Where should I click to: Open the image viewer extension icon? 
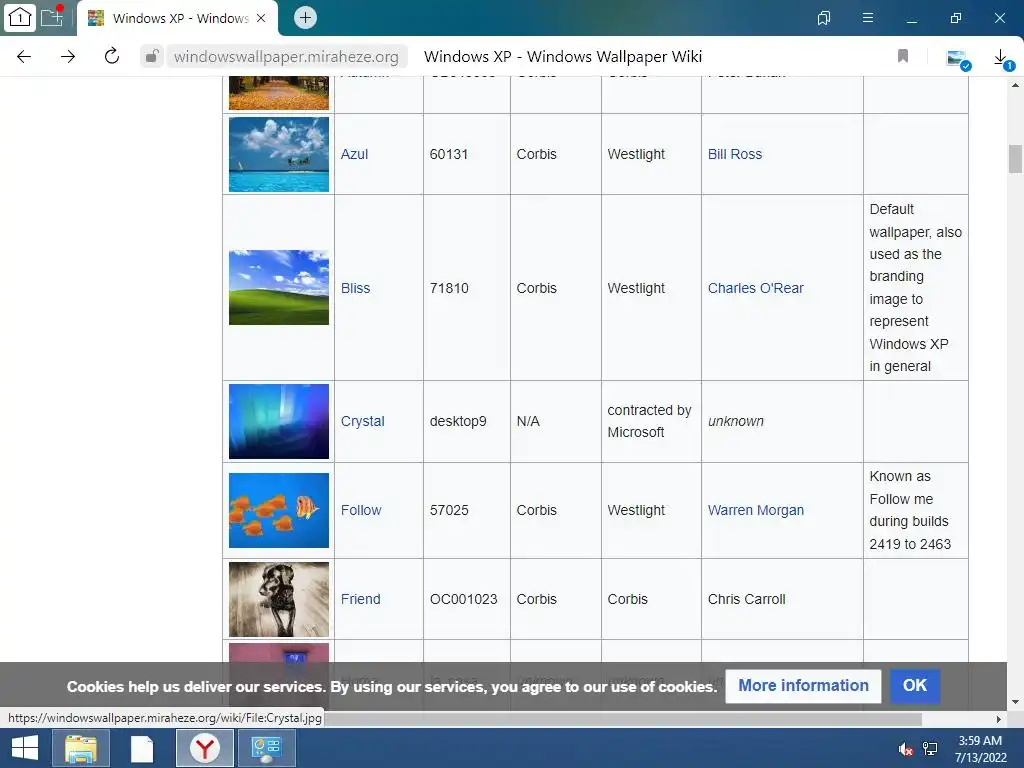pyautogui.click(x=958, y=59)
